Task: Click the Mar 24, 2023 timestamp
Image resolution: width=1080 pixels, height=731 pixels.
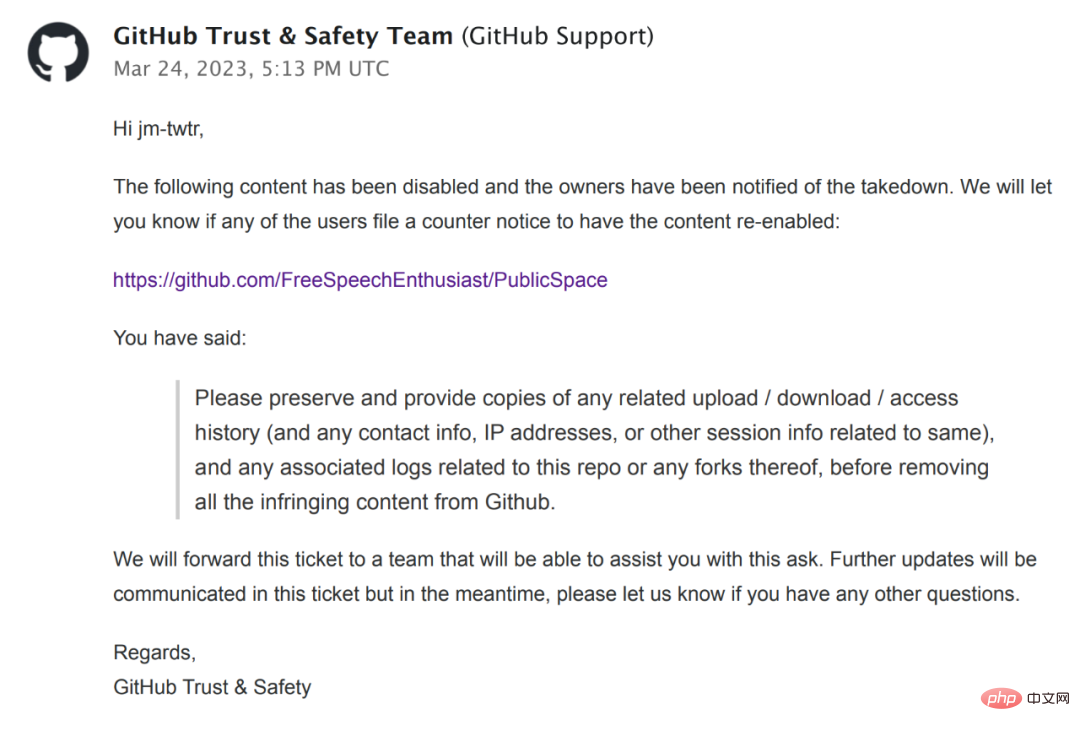Action: coord(251,69)
